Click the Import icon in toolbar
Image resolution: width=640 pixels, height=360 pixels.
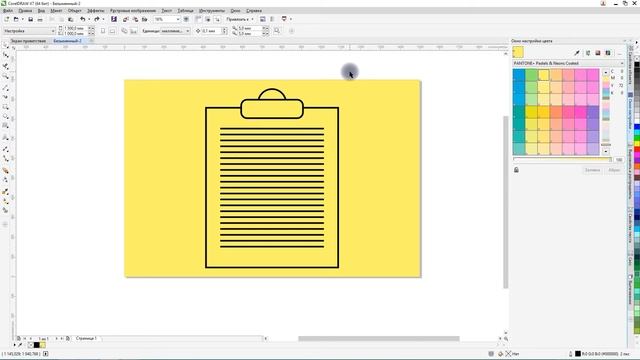tap(126, 19)
